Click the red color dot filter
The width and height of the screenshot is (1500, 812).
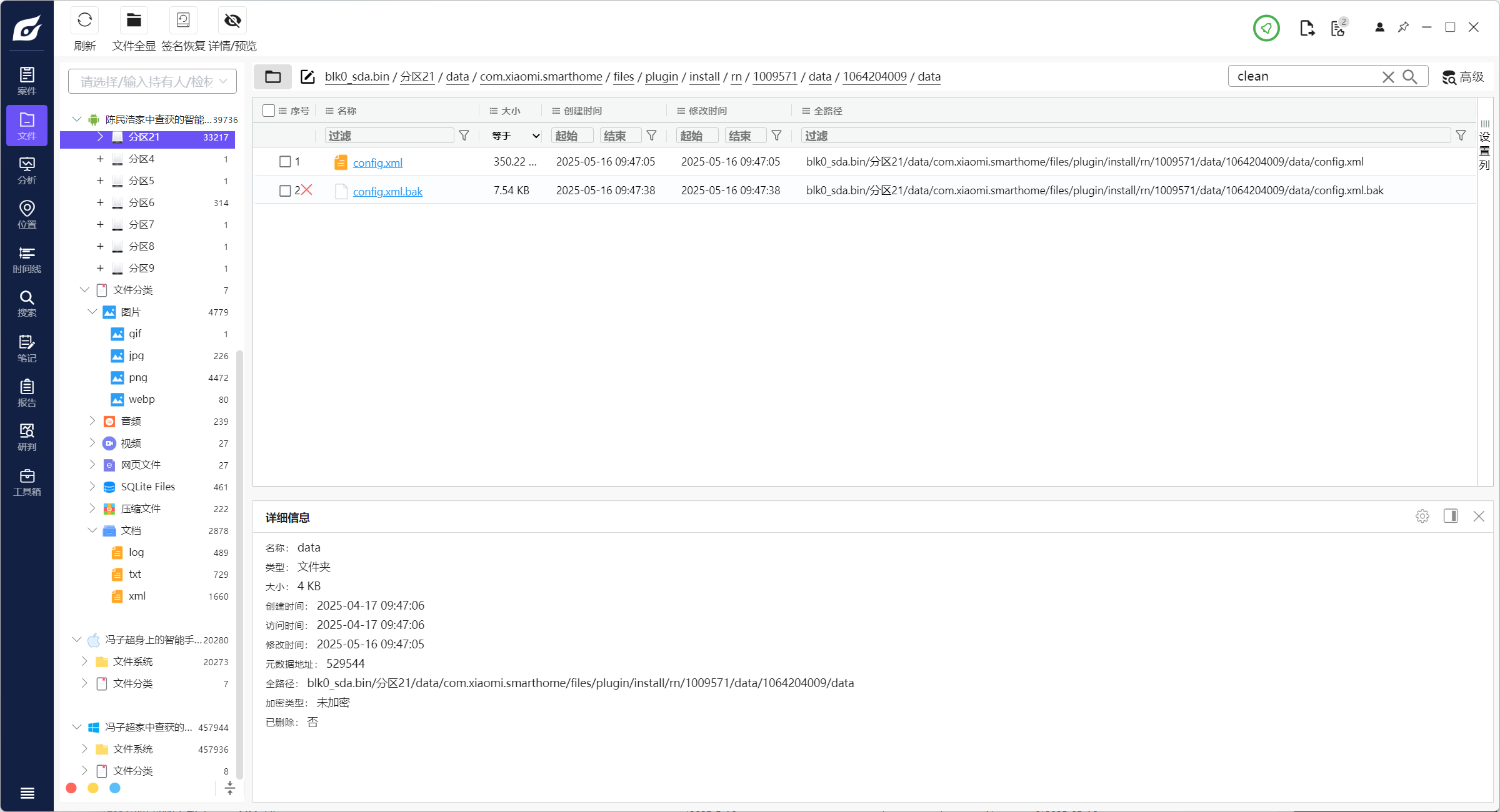(x=71, y=788)
